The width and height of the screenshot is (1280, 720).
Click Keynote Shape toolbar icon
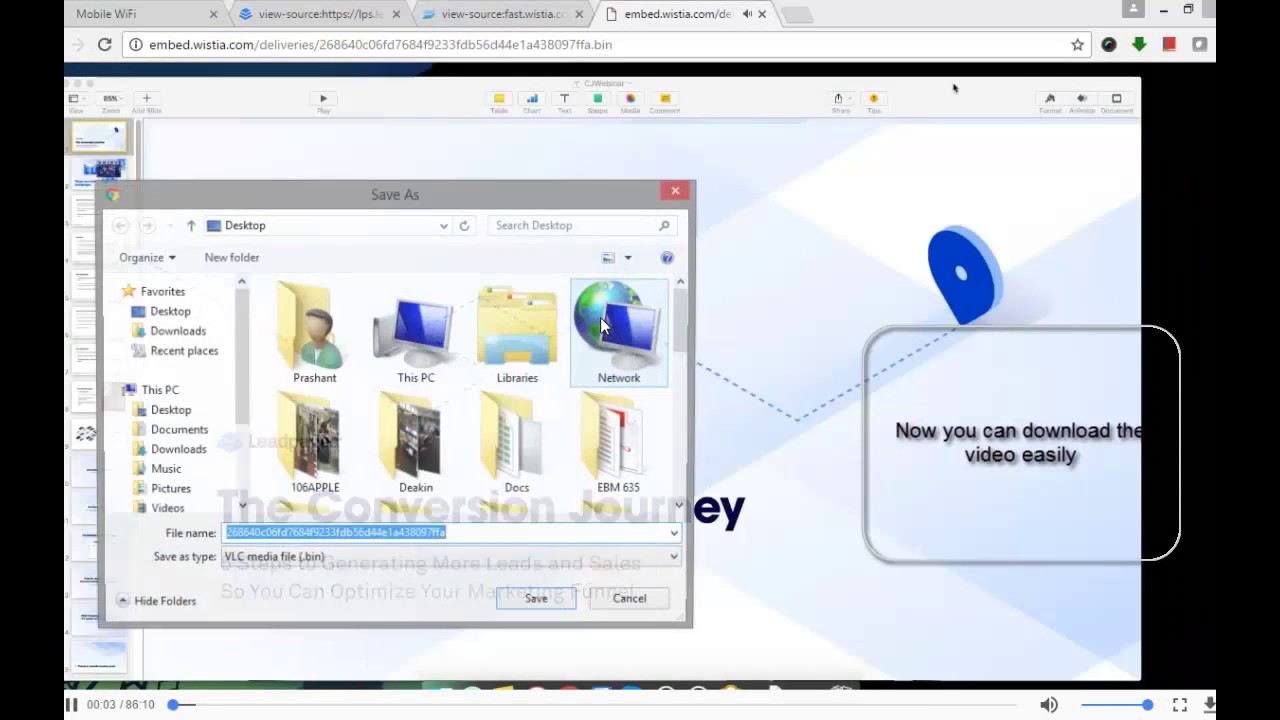tap(597, 102)
